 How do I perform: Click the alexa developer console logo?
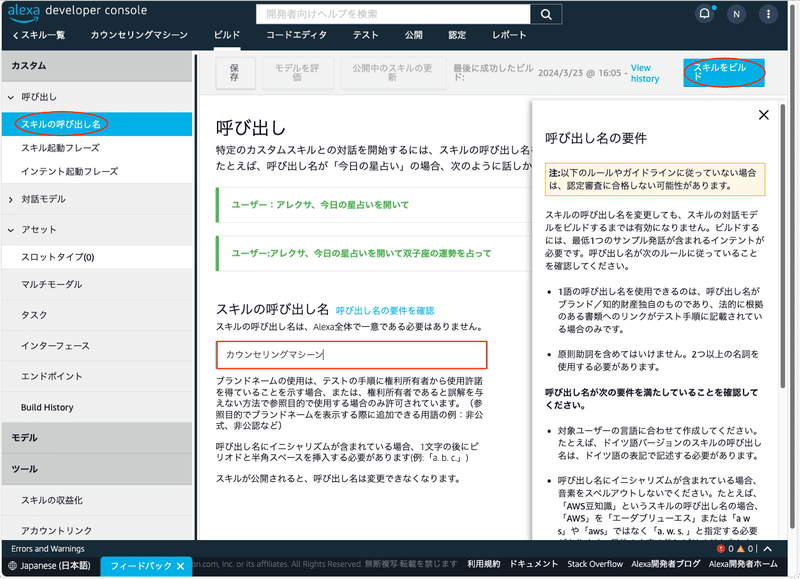coord(77,12)
